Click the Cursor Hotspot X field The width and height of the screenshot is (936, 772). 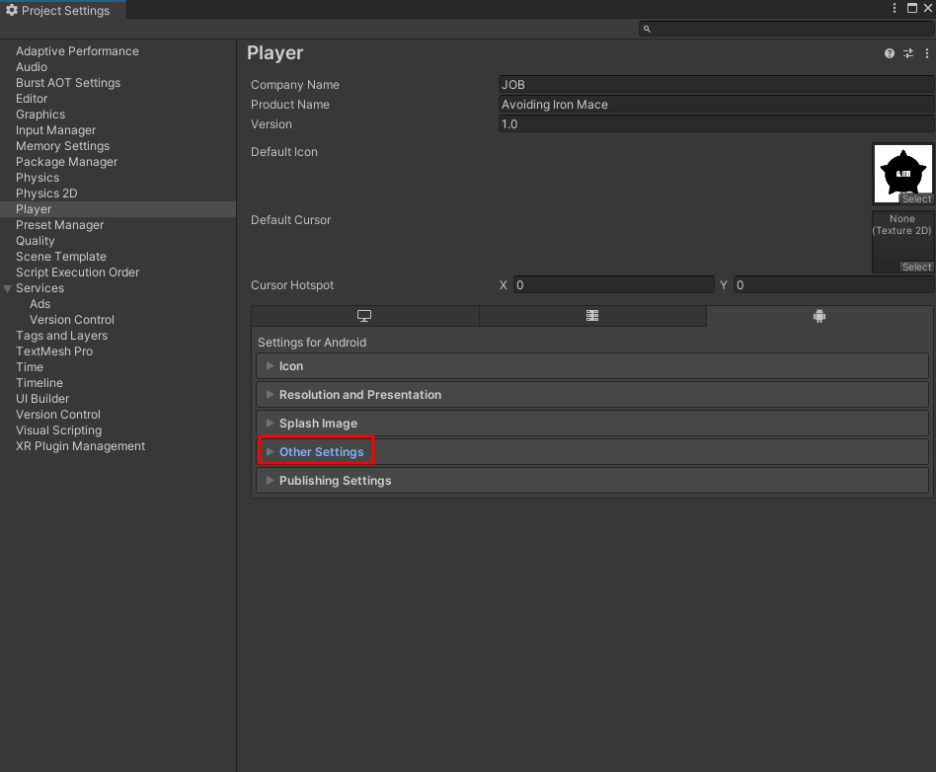point(614,285)
